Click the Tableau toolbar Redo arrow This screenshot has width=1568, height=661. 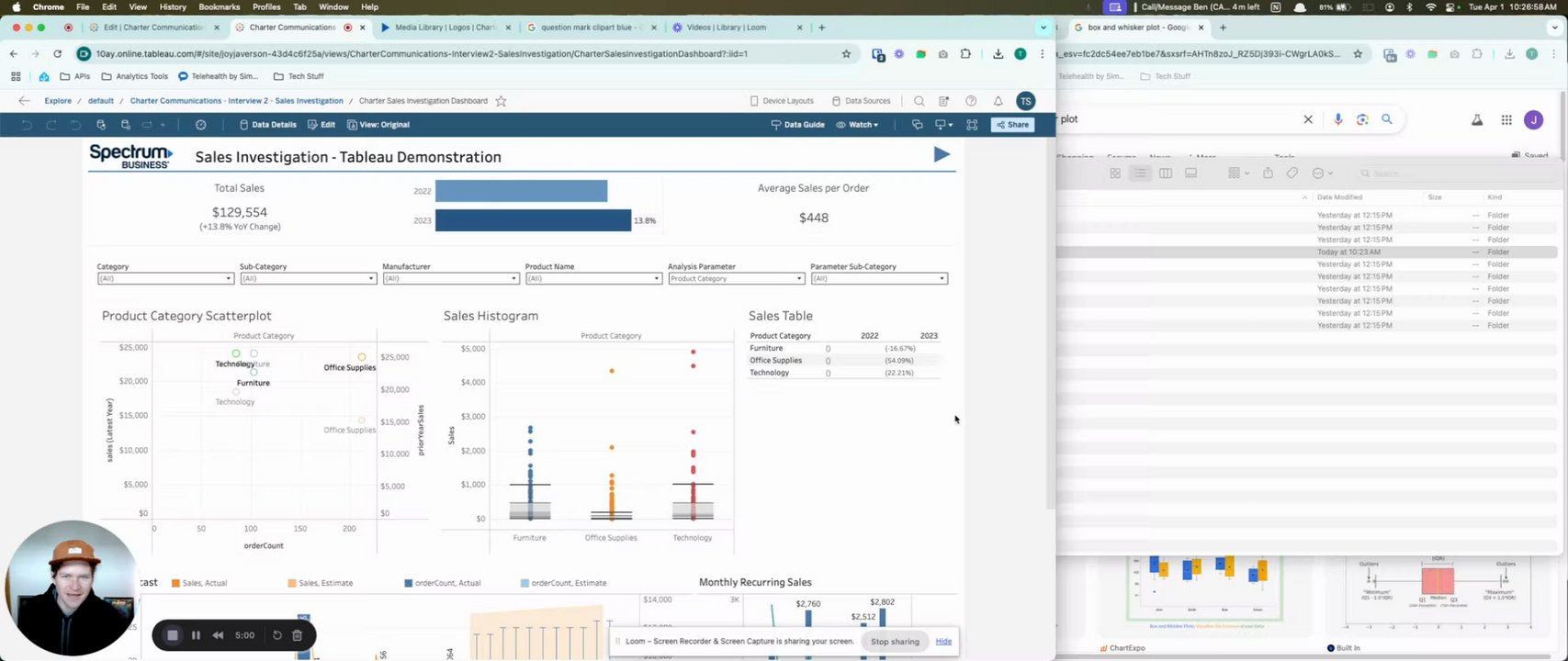pyautogui.click(x=51, y=125)
